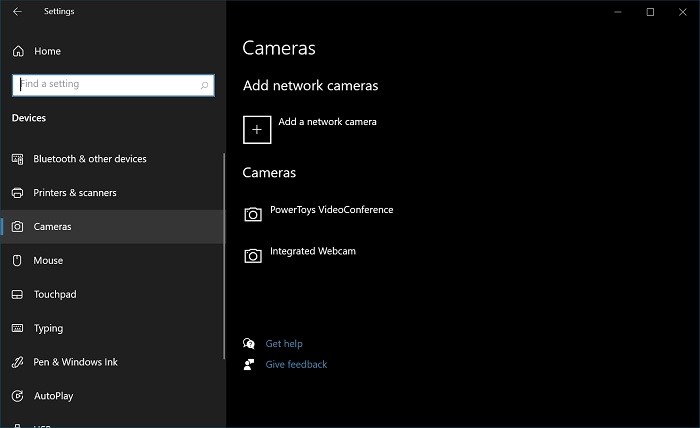Click the Give feedback person icon

click(249, 364)
